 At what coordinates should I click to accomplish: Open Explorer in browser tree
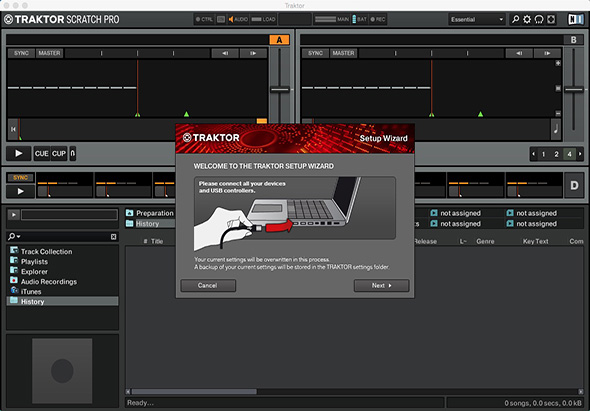point(34,271)
